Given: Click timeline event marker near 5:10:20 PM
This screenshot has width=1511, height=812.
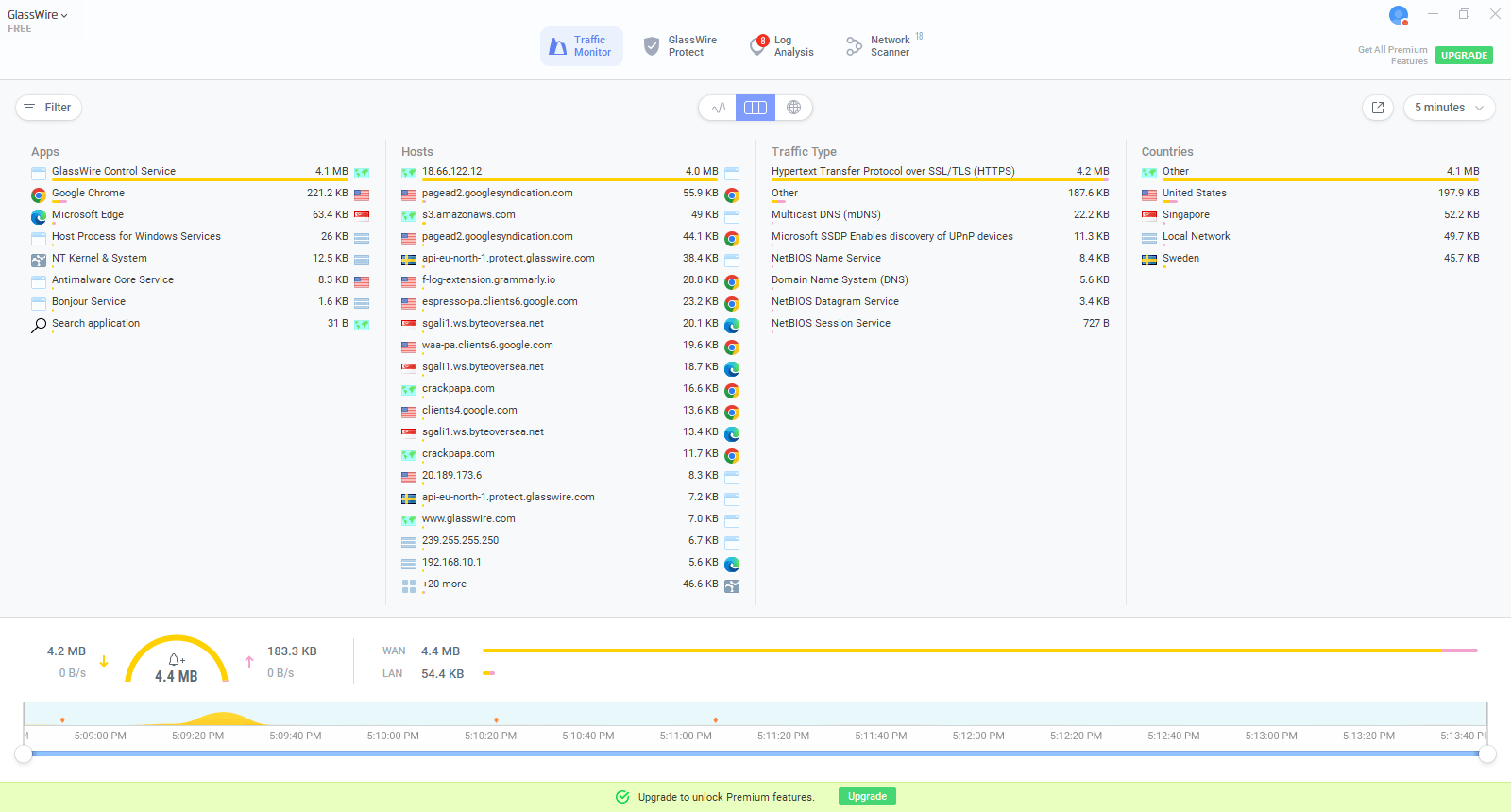Looking at the screenshot, I should 496,720.
